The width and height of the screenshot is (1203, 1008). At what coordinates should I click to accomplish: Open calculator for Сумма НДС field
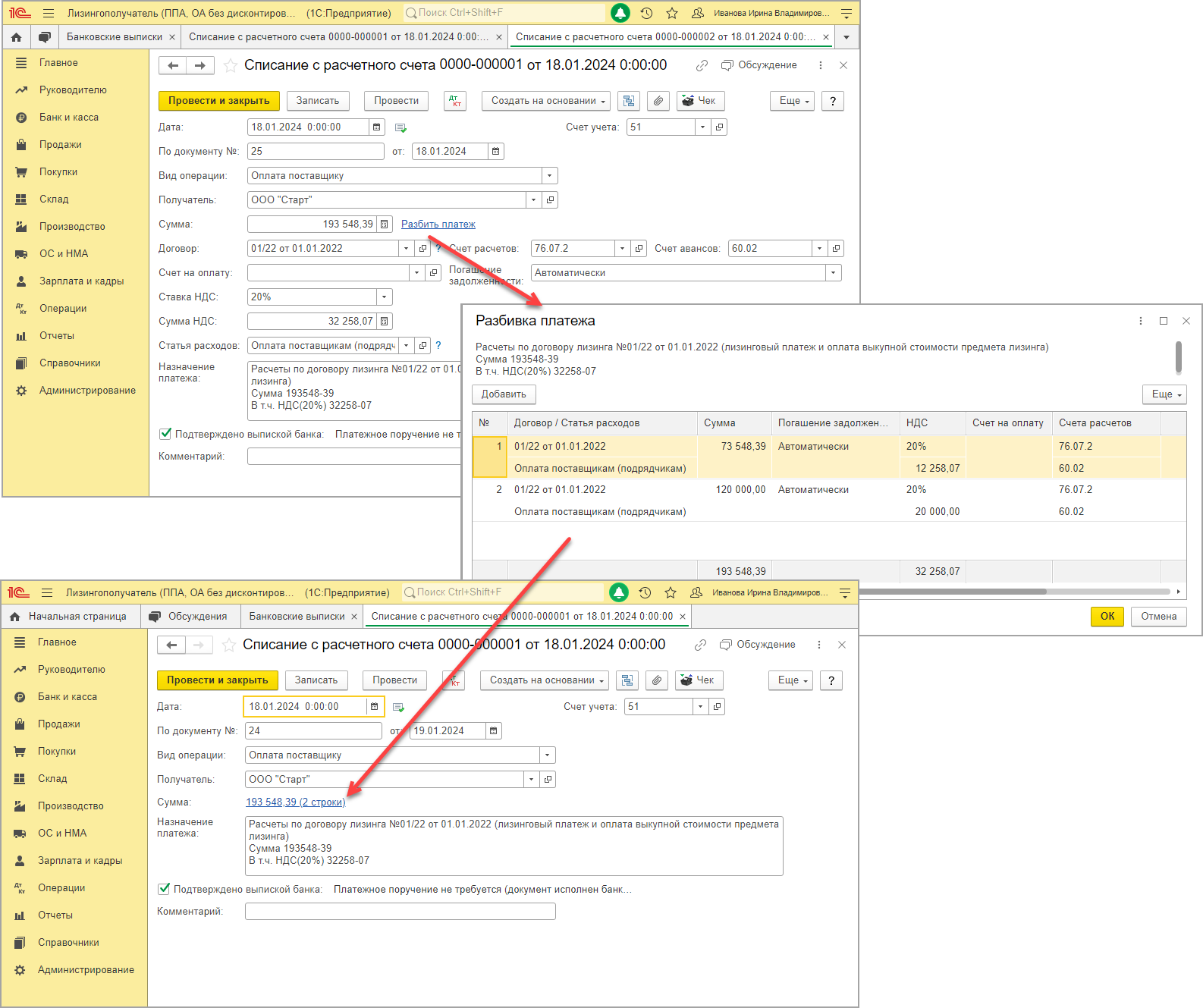coord(385,322)
